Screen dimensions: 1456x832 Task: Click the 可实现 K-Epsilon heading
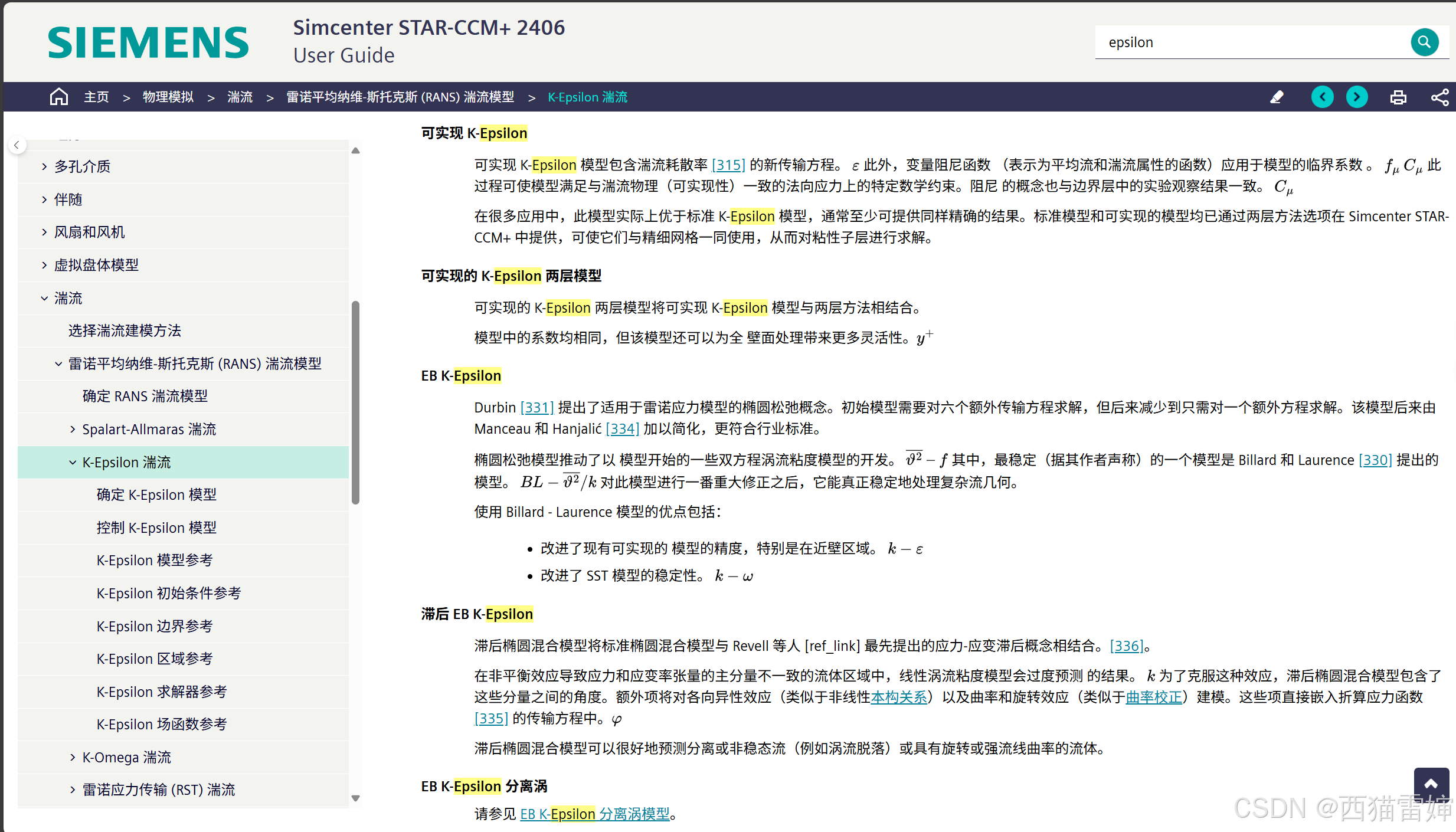tap(474, 133)
